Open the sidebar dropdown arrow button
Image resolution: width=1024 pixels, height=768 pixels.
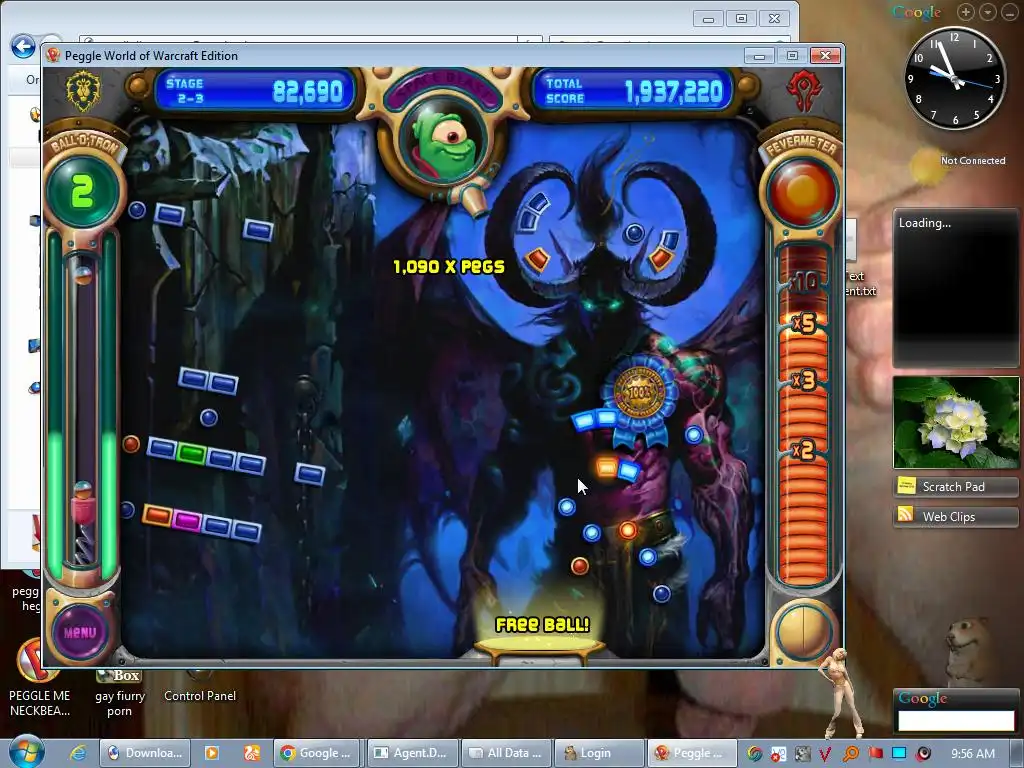tap(988, 12)
